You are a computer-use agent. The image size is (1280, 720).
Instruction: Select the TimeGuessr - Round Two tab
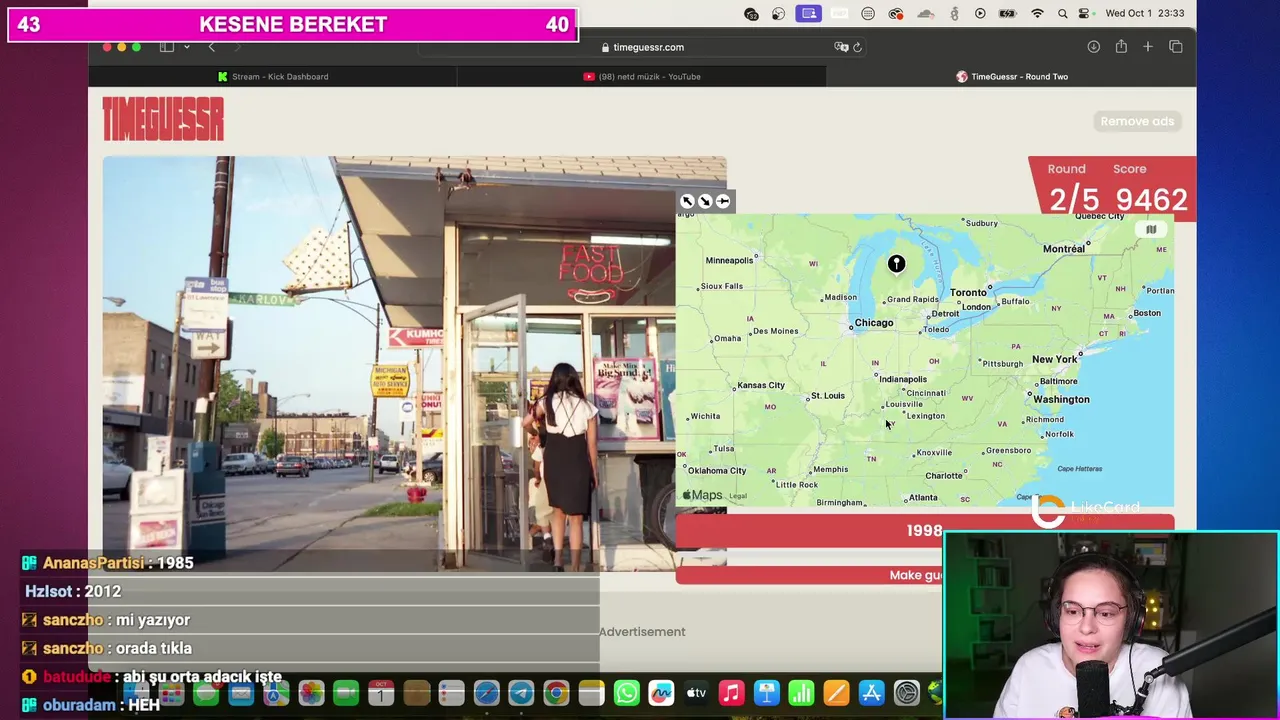1011,76
